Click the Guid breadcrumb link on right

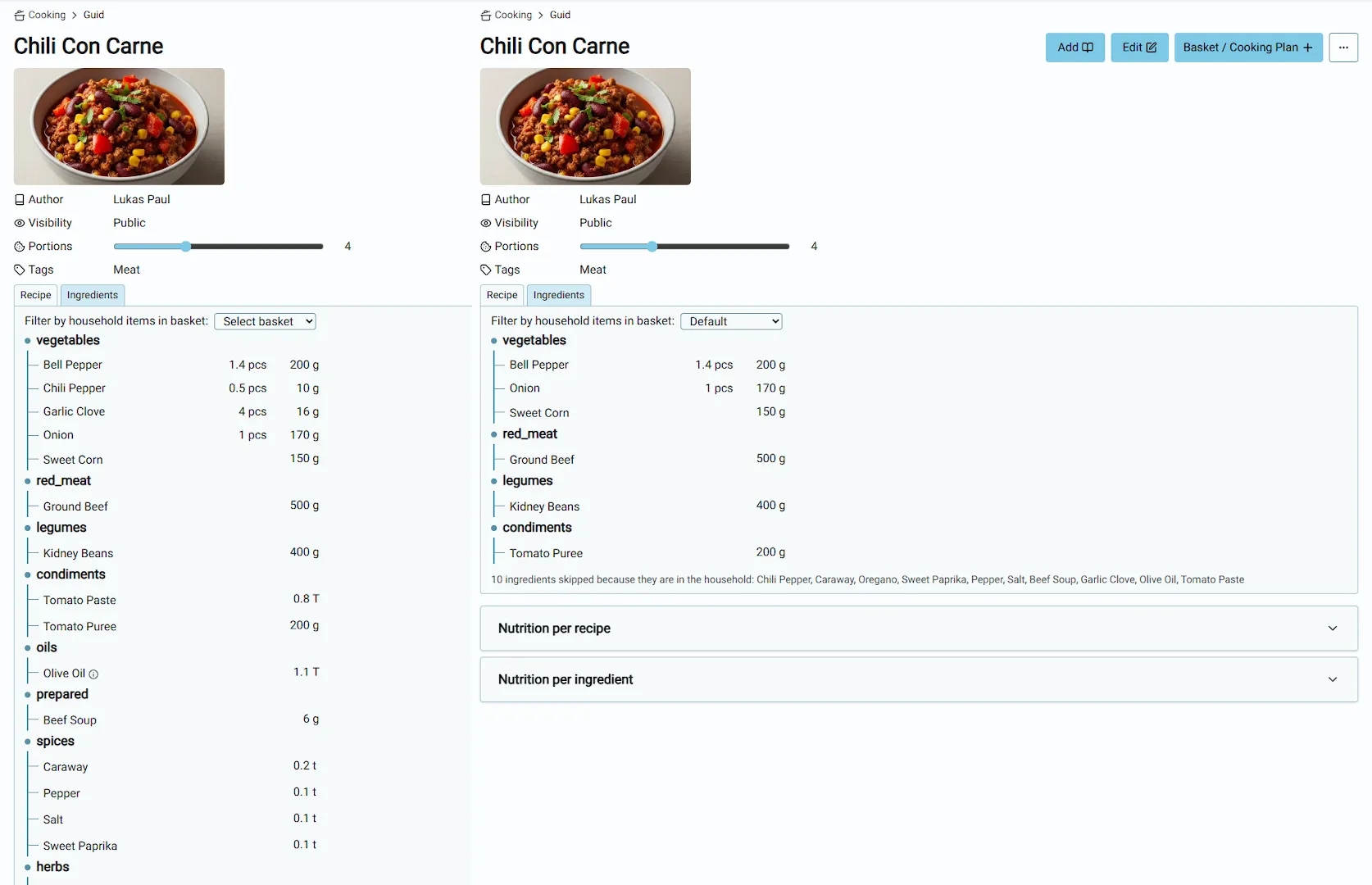[560, 16]
